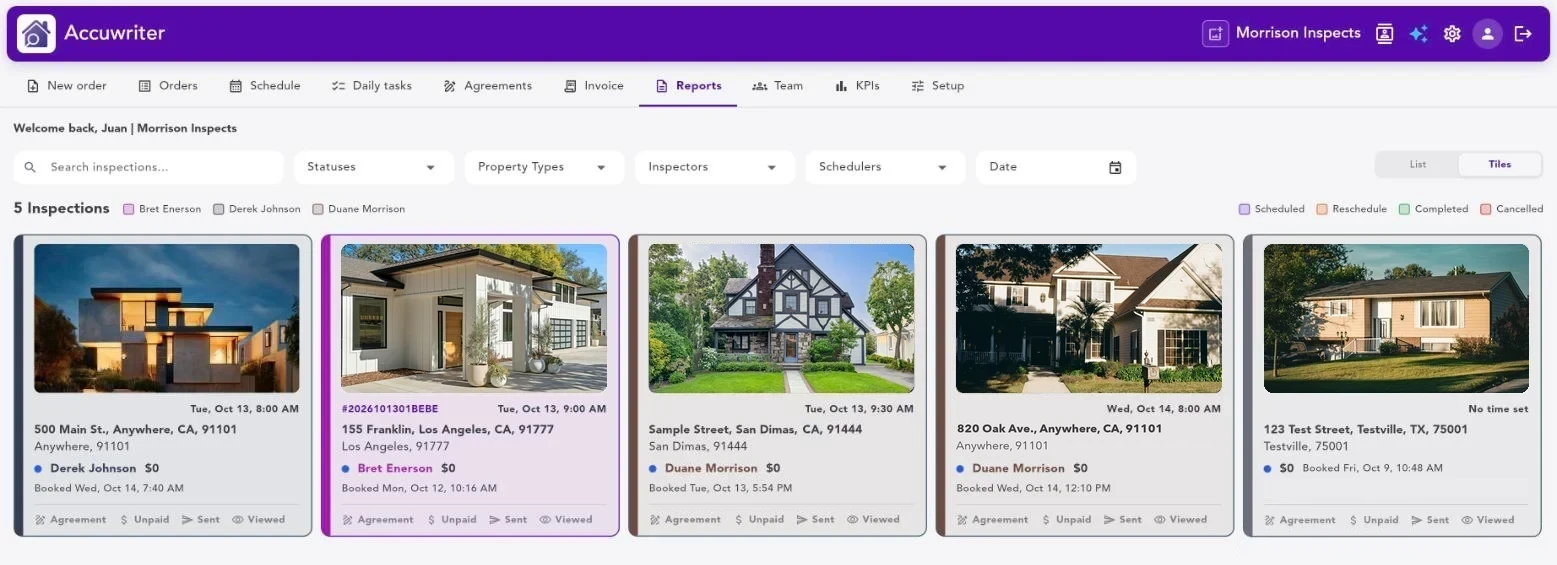The width and height of the screenshot is (1557, 565).
Task: Click Viewed on 820 Oak Ave. card
Action: coord(1180,520)
